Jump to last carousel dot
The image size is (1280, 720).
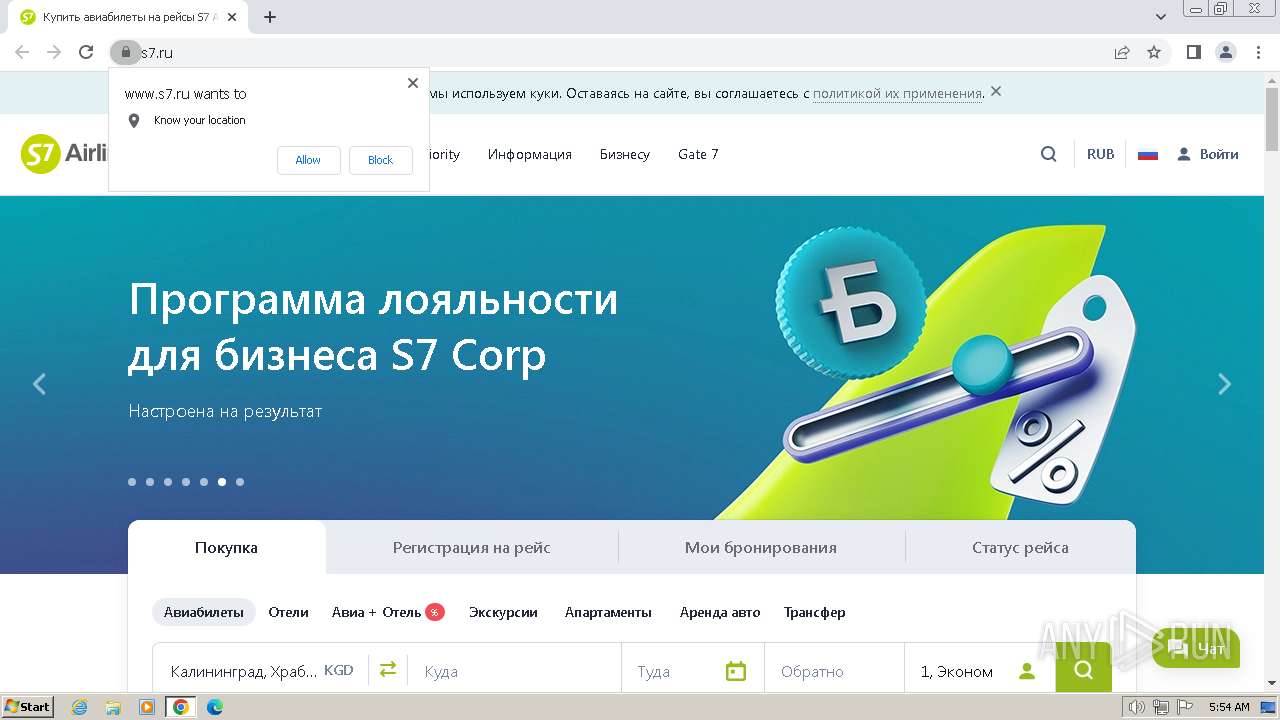pos(240,482)
